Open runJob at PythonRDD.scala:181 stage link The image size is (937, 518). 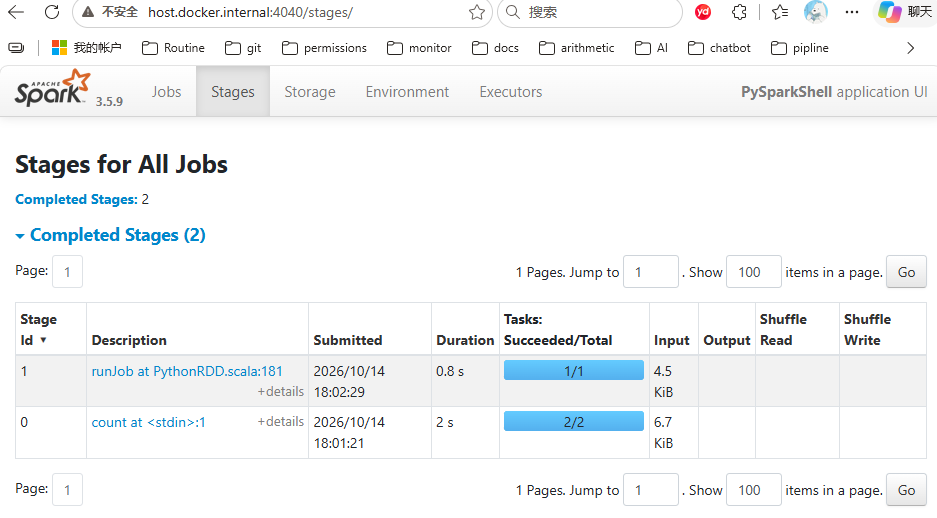pyautogui.click(x=187, y=371)
